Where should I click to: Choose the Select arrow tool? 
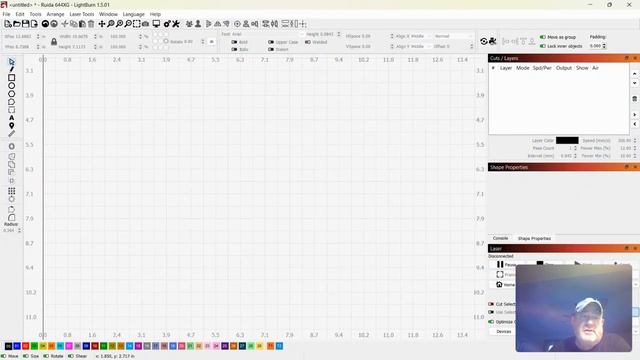[11, 62]
